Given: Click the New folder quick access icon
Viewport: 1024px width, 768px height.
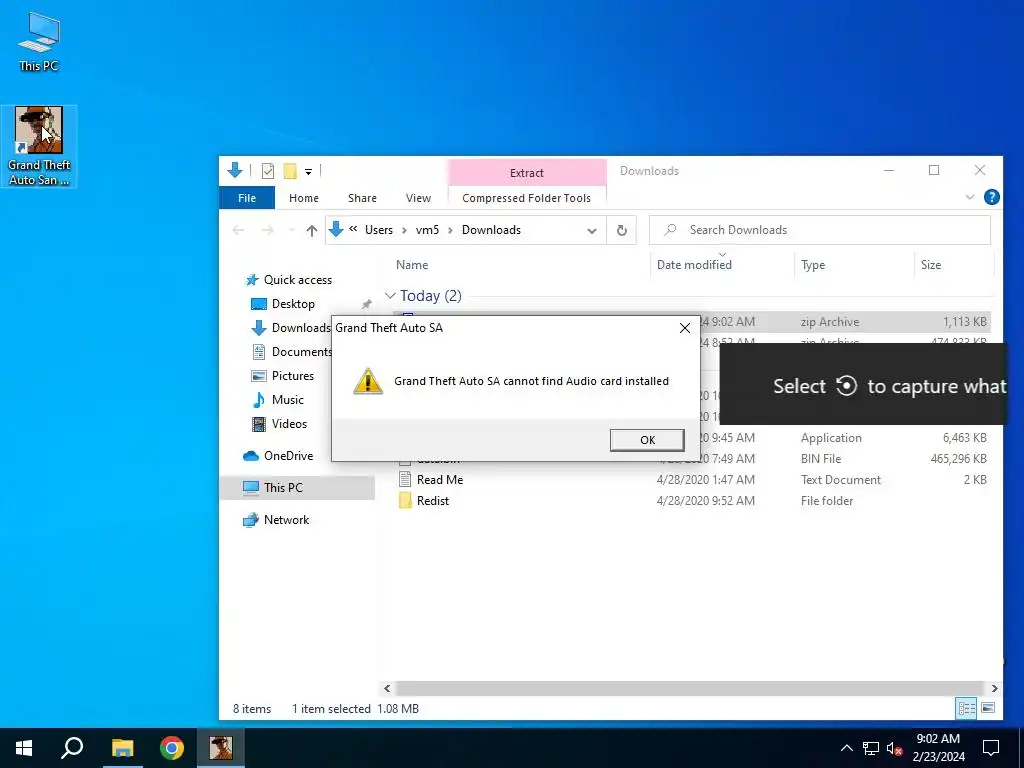Looking at the screenshot, I should tap(290, 171).
